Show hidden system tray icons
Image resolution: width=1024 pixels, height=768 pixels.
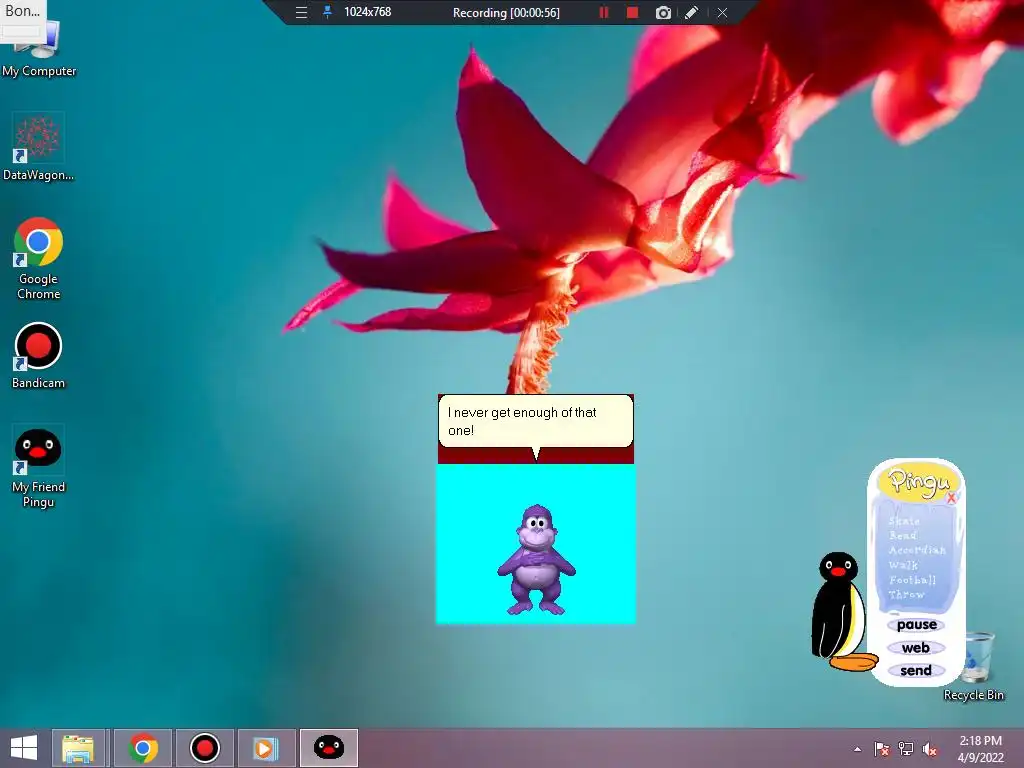(857, 749)
